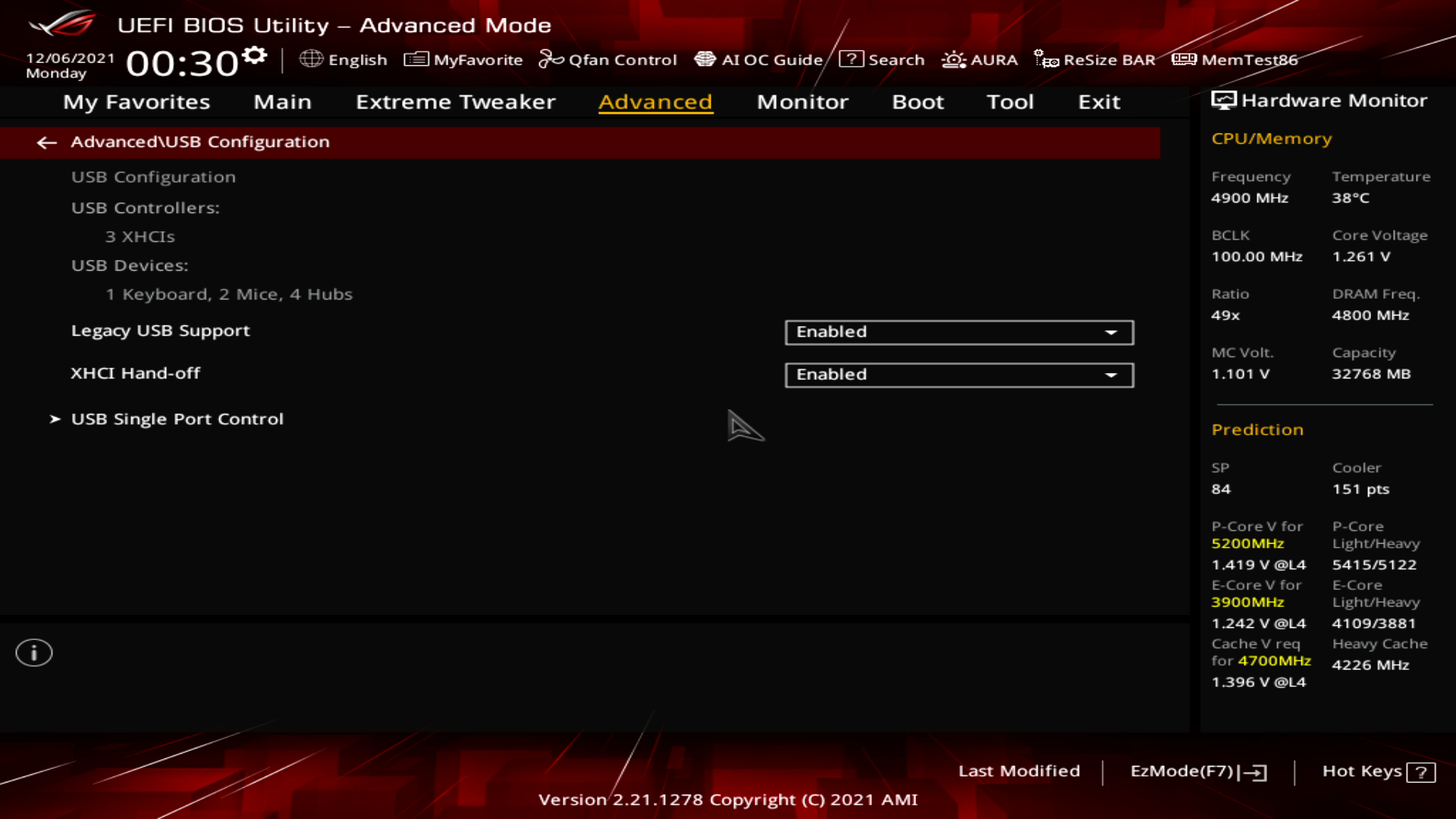
Task: Switch to EzMode(F7)
Action: (x=1198, y=771)
